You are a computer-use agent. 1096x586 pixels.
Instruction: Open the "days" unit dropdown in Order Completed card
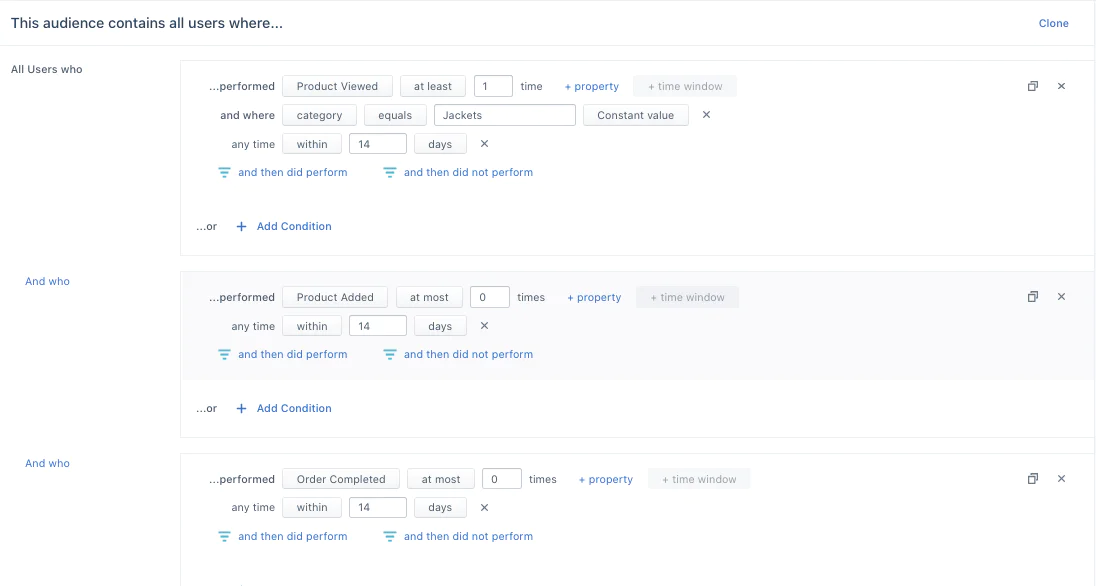click(x=440, y=507)
